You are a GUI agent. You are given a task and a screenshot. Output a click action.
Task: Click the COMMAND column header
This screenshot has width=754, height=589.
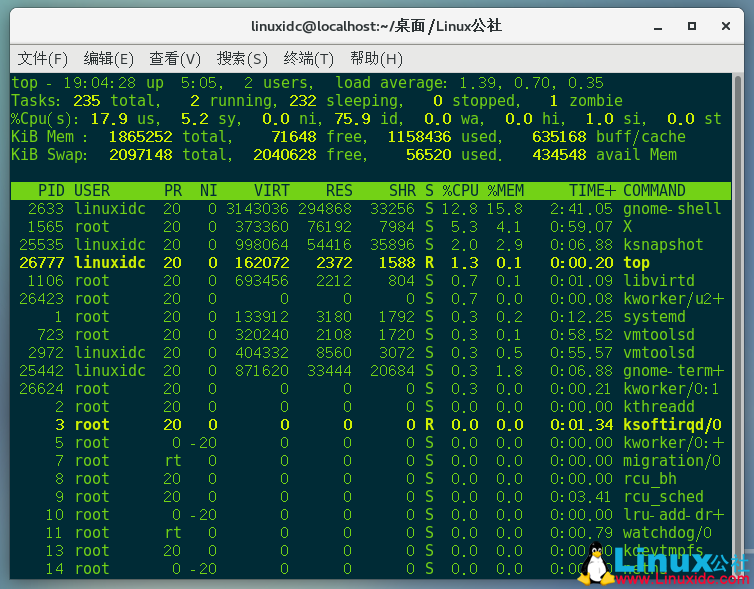[654, 191]
